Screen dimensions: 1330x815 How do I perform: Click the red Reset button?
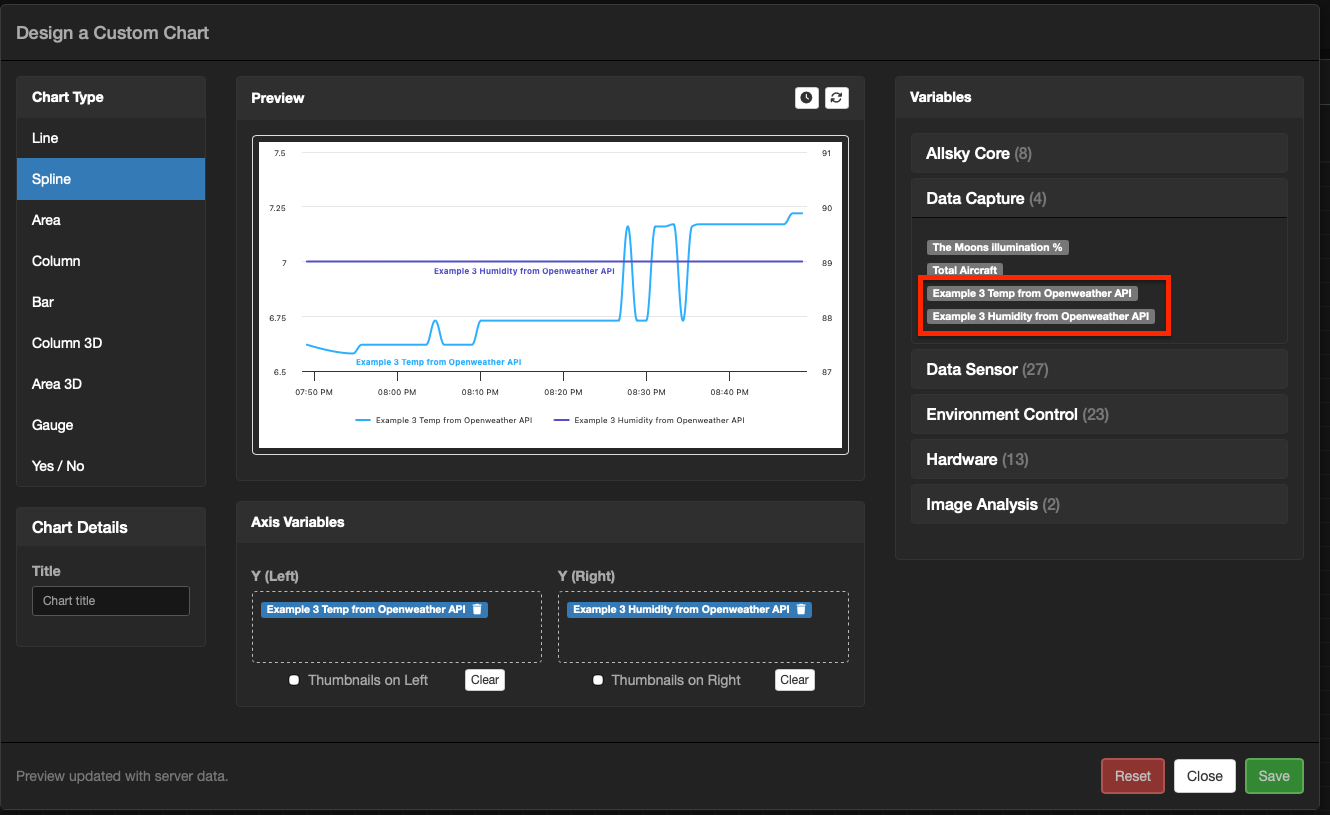click(x=1133, y=776)
